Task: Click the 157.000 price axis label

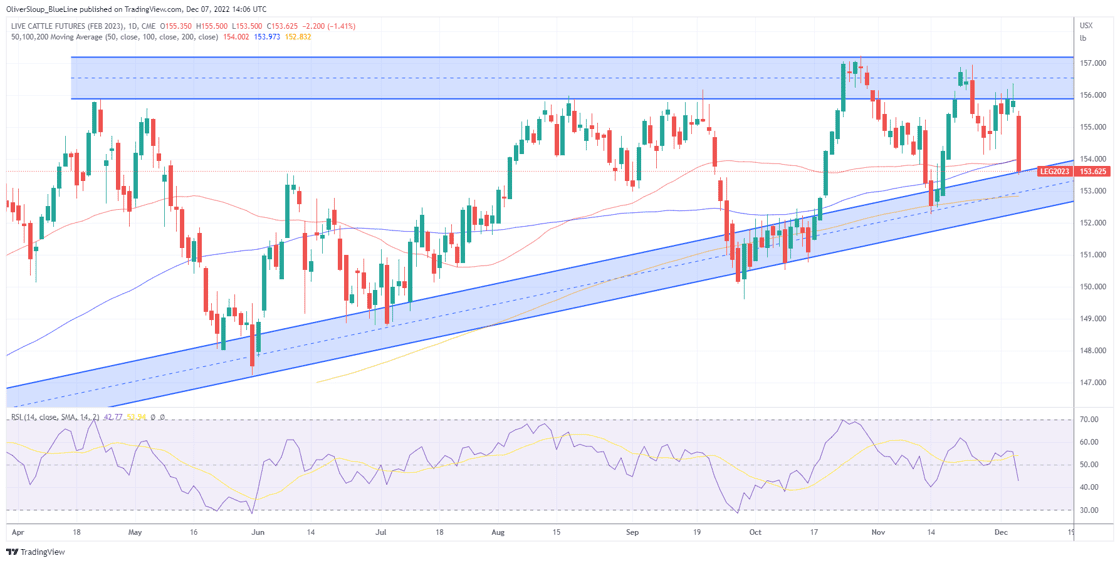Action: 1091,64
